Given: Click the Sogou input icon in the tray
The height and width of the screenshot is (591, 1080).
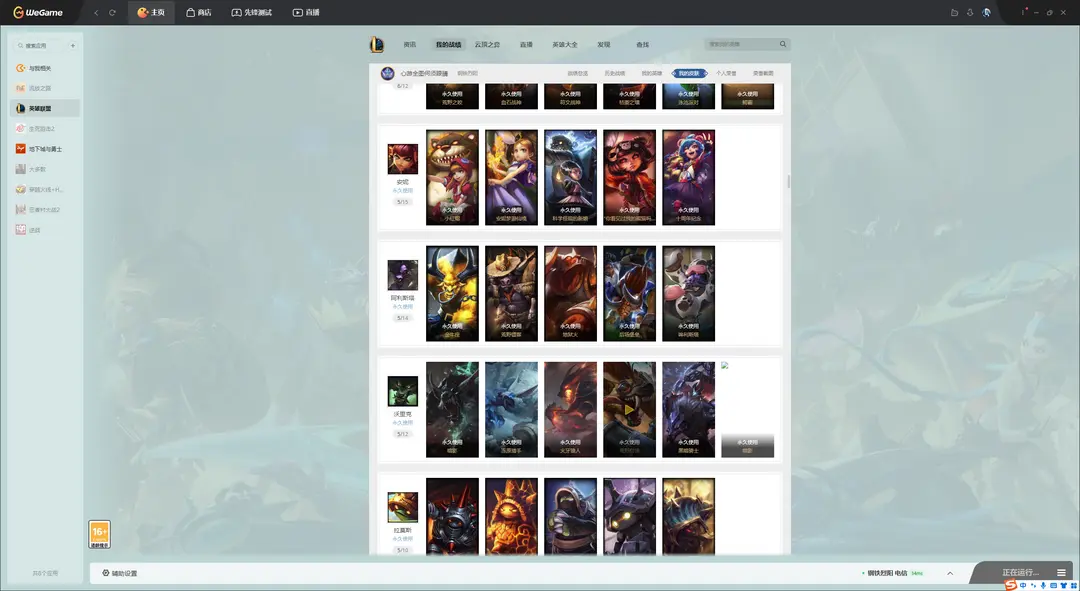Looking at the screenshot, I should coord(1010,585).
